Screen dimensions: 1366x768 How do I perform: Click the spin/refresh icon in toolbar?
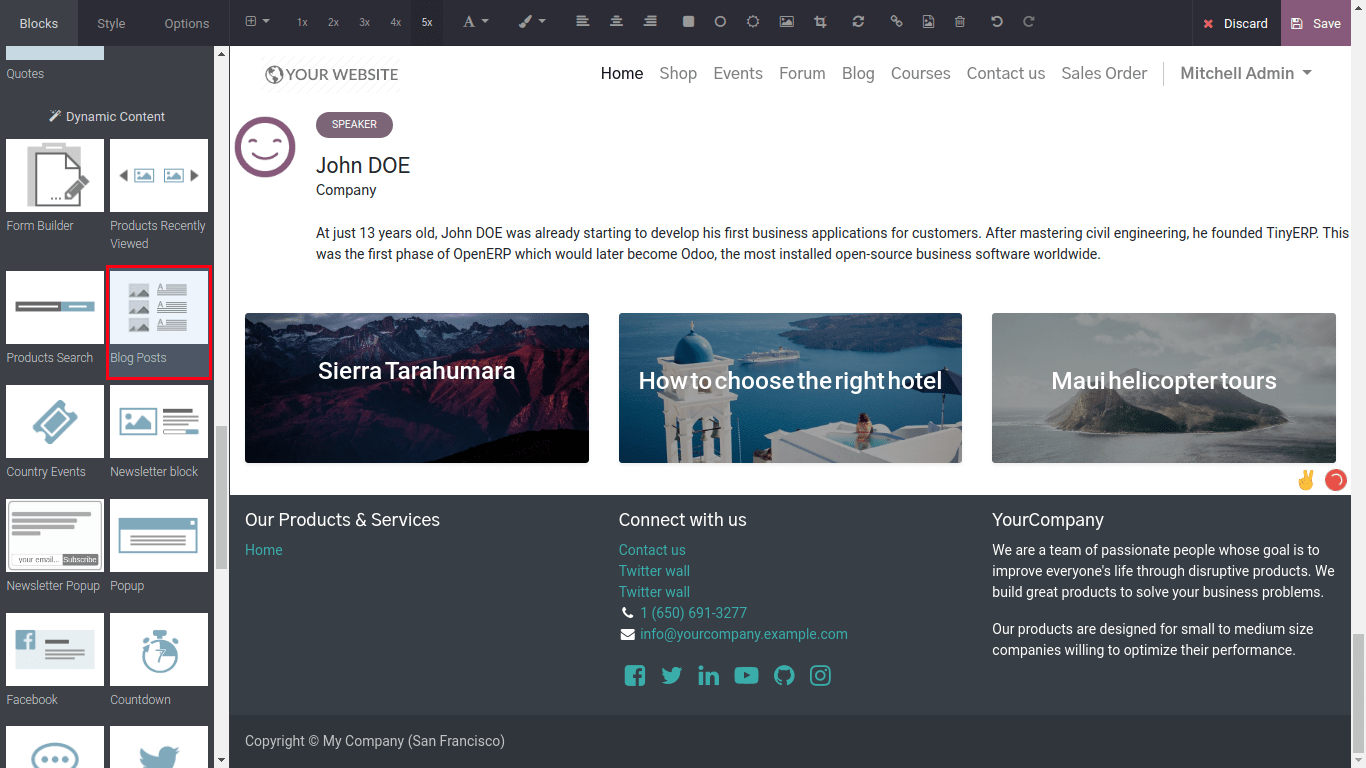click(858, 22)
